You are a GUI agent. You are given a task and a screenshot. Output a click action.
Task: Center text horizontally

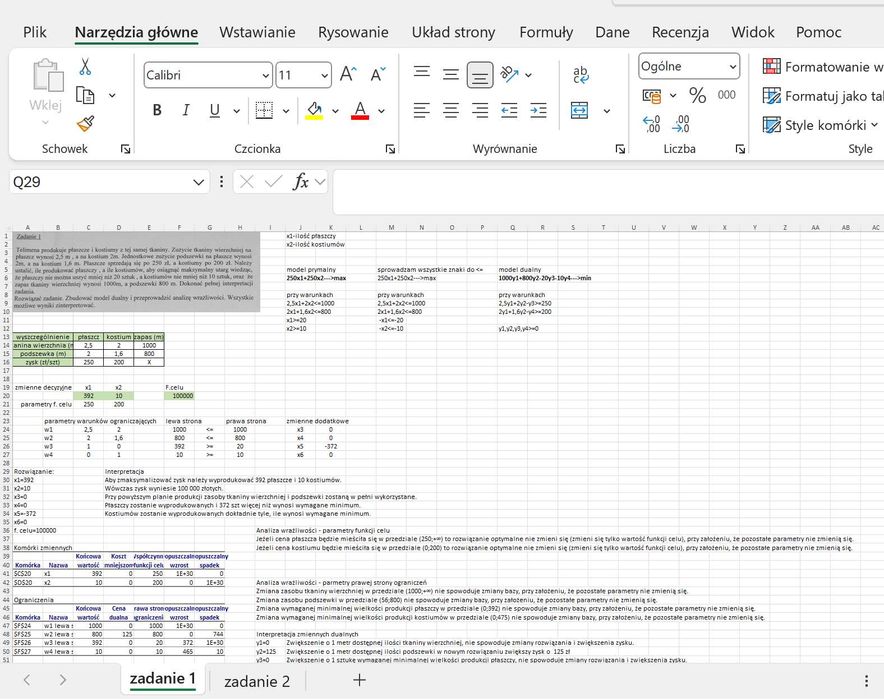tap(450, 110)
